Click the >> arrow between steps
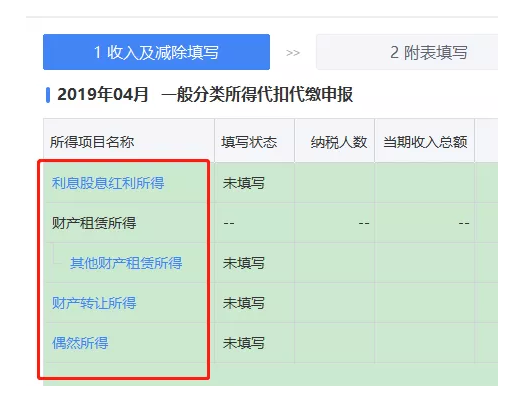523x400 pixels. pyautogui.click(x=293, y=53)
